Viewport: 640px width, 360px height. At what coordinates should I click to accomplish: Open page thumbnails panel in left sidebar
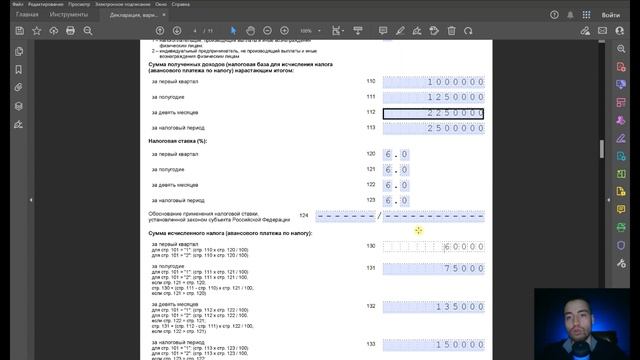(19, 51)
